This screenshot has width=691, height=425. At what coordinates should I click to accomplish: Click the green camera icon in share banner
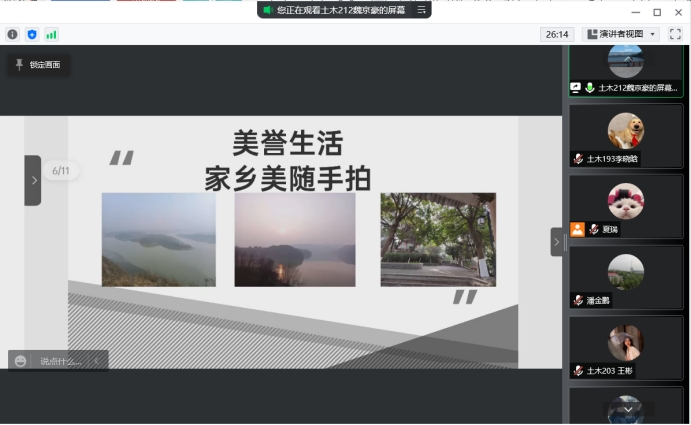(x=267, y=10)
